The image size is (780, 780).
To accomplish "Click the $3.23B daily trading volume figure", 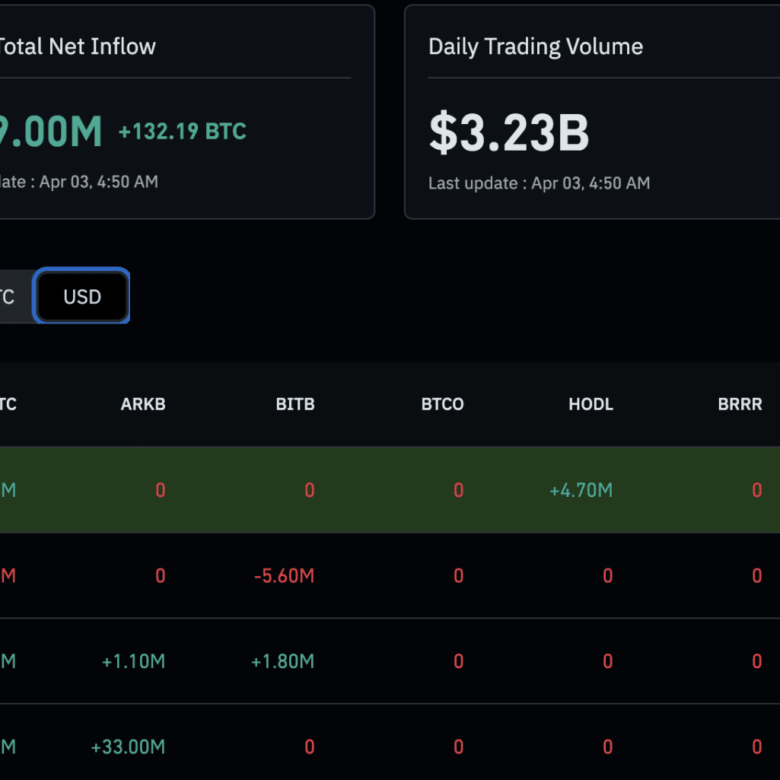I will (509, 133).
